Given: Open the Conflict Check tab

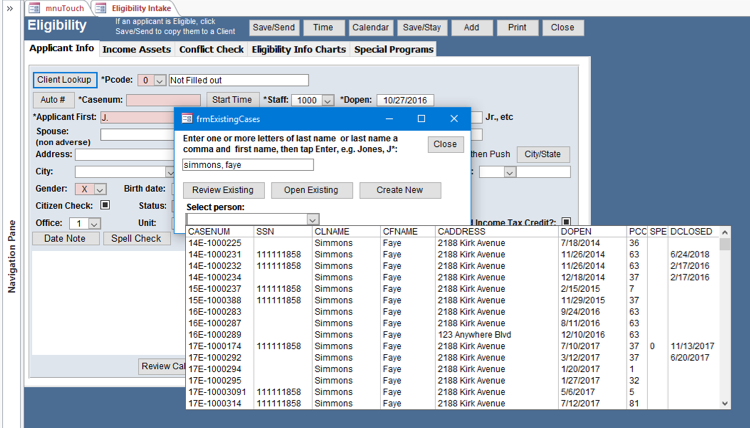Looking at the screenshot, I should coord(211,49).
